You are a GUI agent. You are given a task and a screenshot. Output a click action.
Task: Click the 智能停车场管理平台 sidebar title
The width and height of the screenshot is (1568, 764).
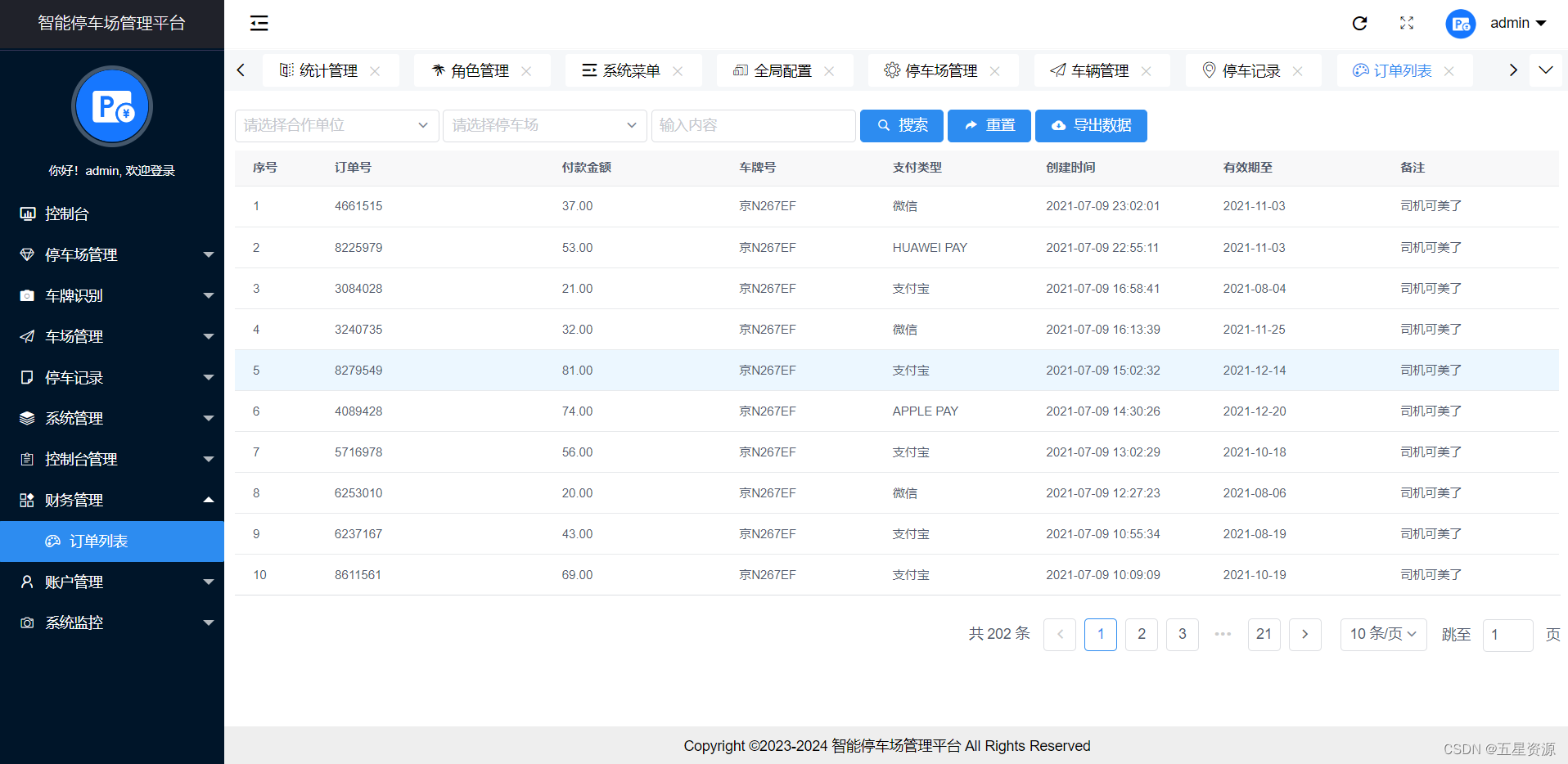tap(112, 23)
